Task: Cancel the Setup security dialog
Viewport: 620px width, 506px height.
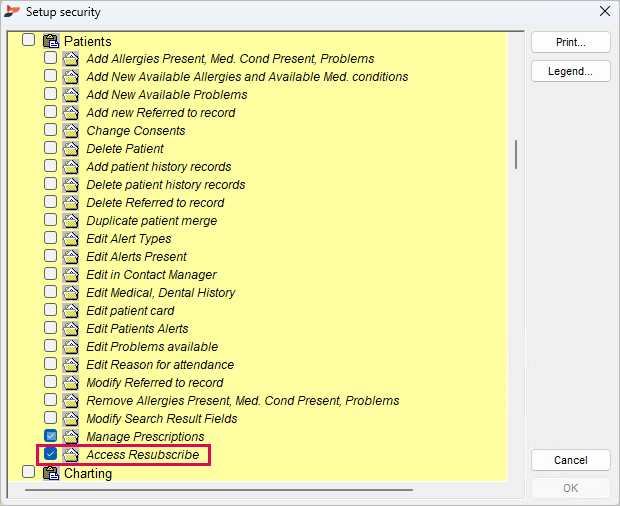Action: tap(571, 460)
